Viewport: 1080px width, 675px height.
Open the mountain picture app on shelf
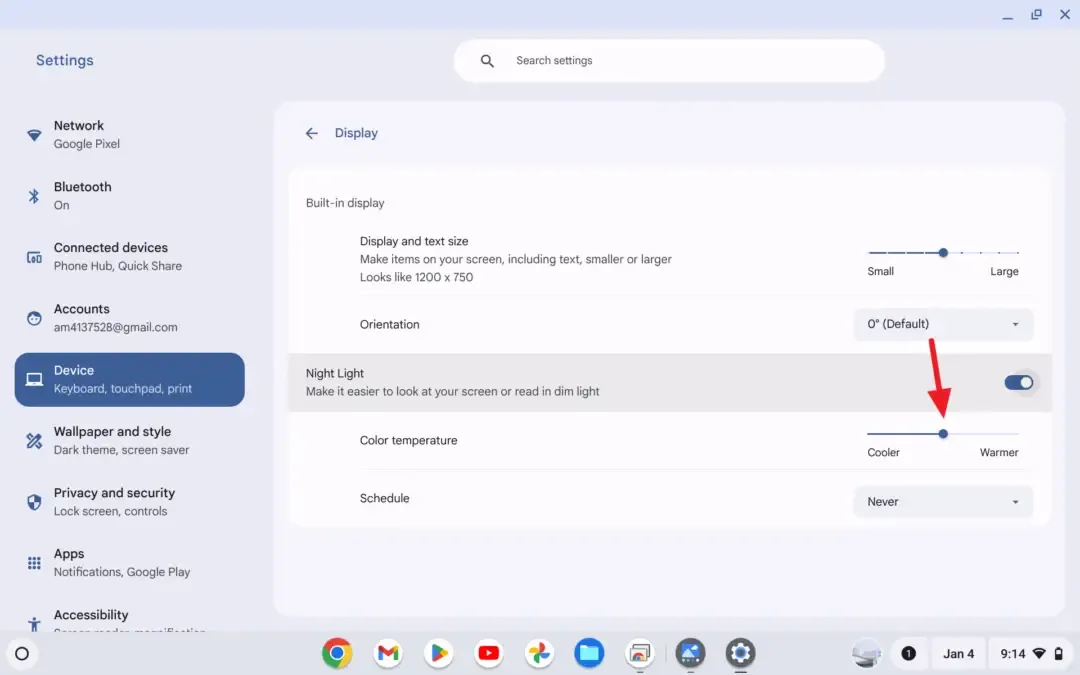(x=690, y=653)
